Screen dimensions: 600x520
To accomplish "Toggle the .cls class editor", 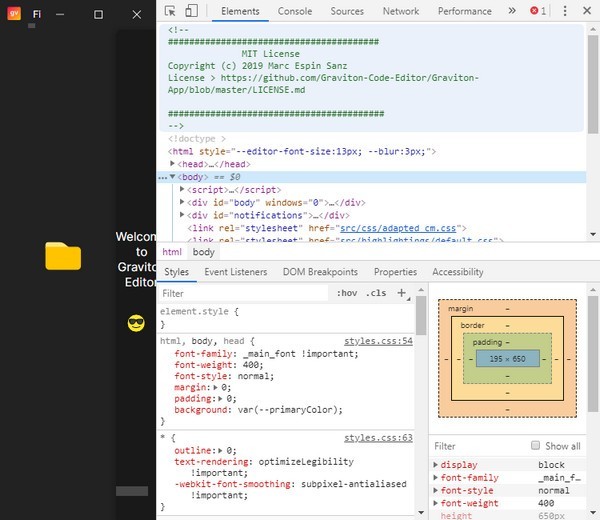I will pos(376,293).
